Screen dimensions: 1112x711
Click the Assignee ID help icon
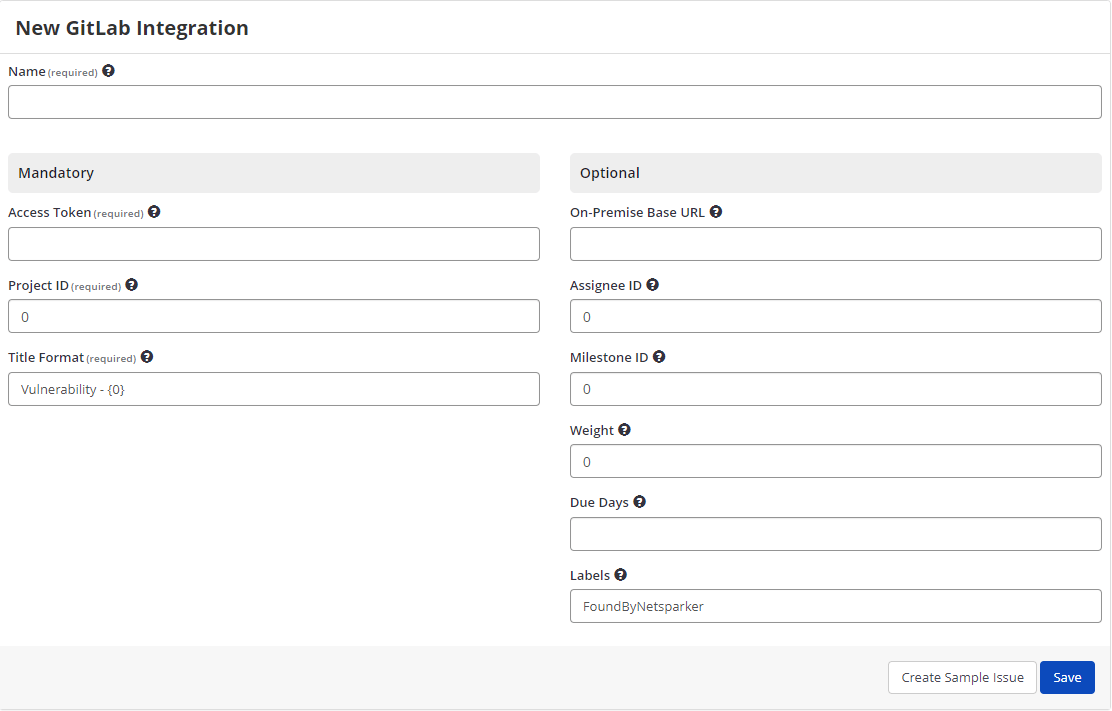coord(652,284)
